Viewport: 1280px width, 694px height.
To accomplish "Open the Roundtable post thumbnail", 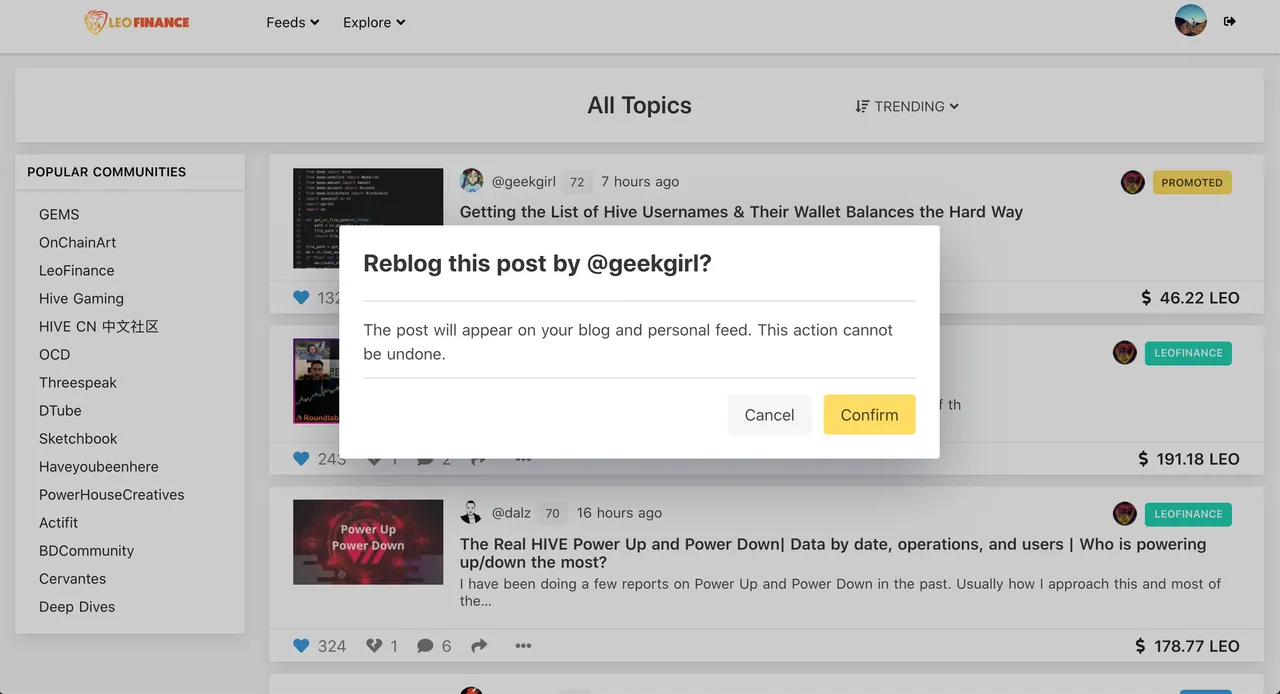I will click(x=316, y=381).
